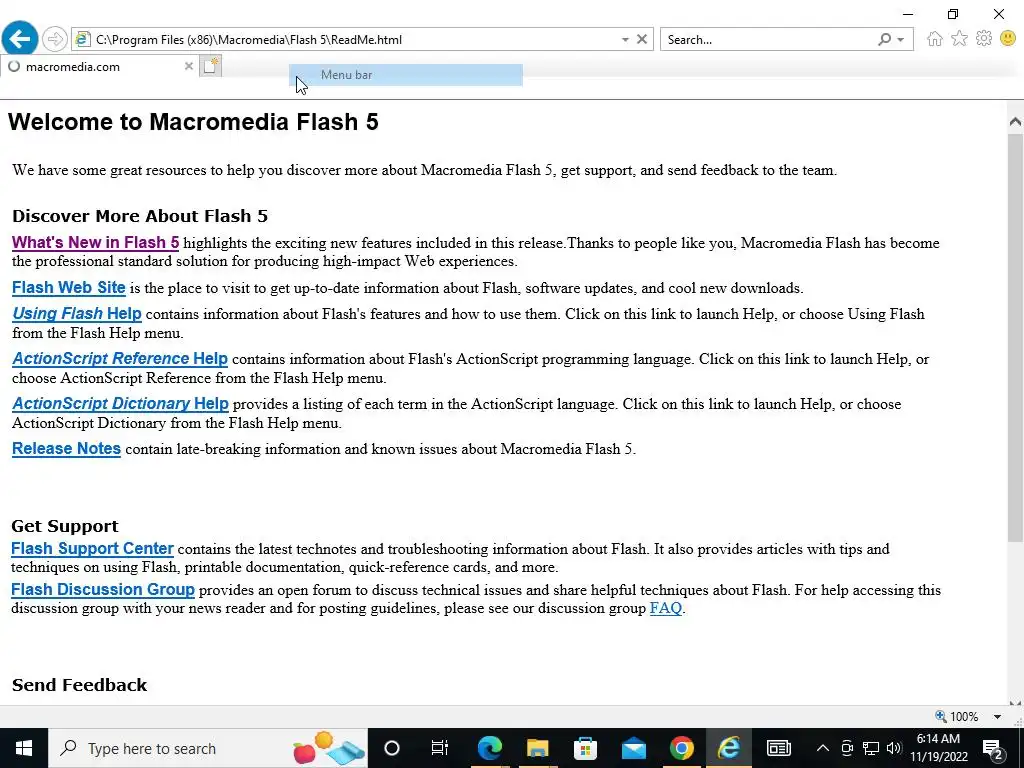Screen dimensions: 1024x768
Task: Click the Internet Explorer Back arrow button
Action: tap(20, 39)
